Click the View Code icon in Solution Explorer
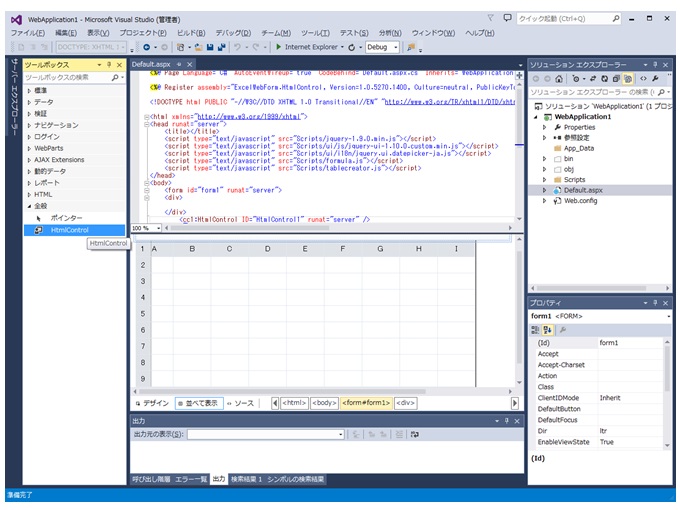The height and width of the screenshot is (510, 680). [x=644, y=79]
